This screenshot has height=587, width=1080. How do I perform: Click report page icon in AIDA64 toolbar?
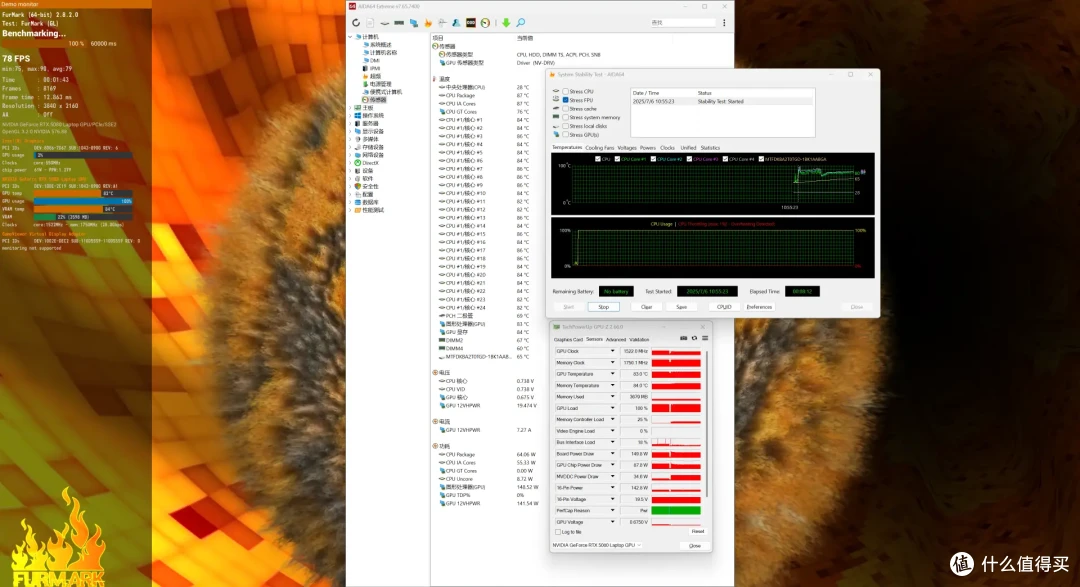coord(370,23)
